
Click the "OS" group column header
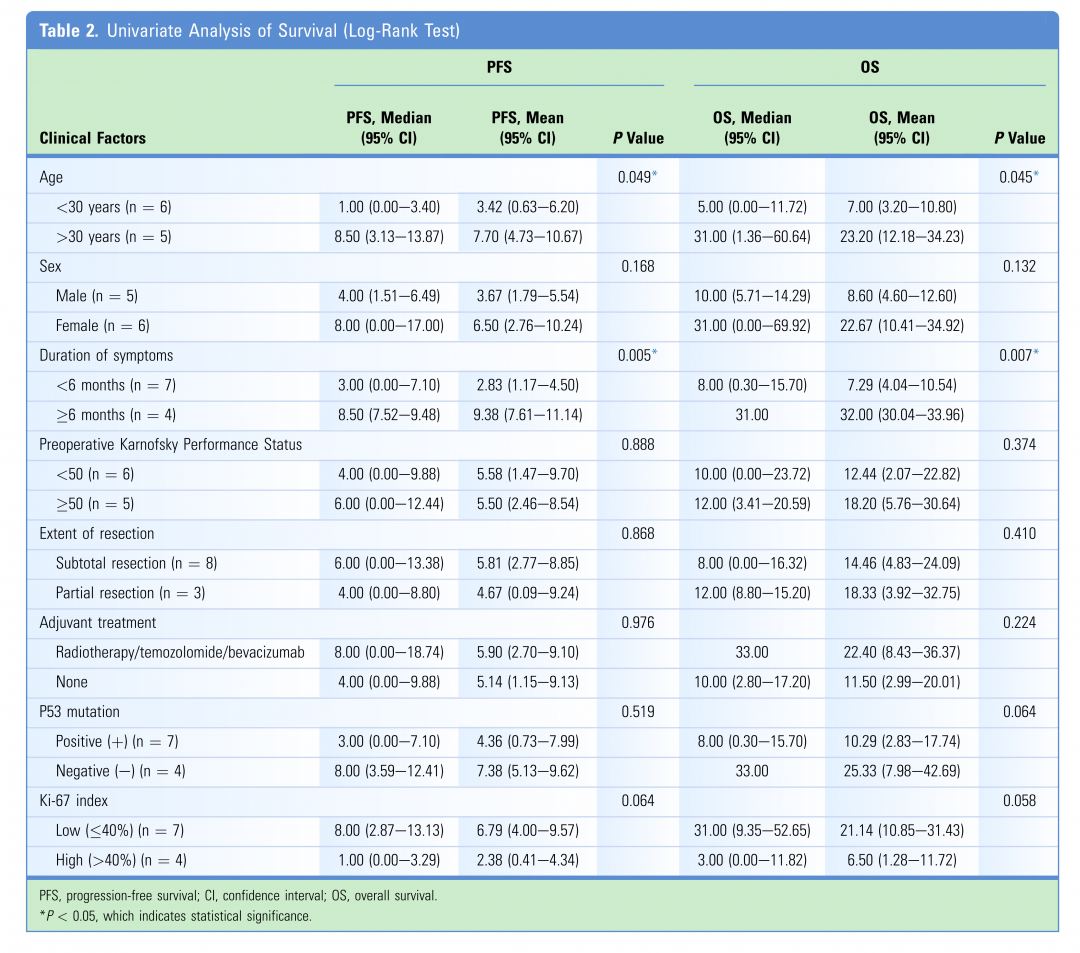pyautogui.click(x=869, y=68)
